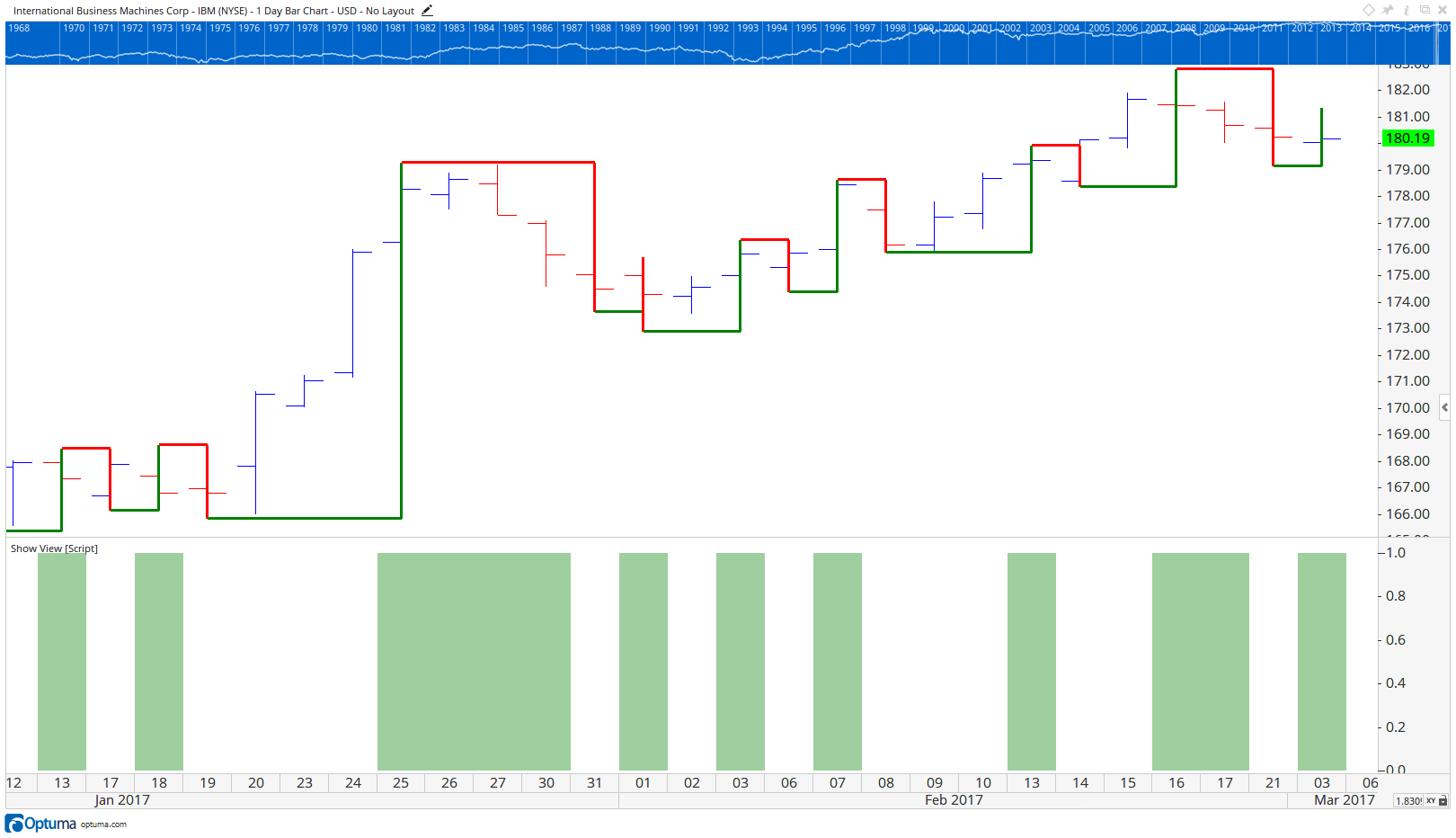Click date label 31 on the time axis
Image resolution: width=1456 pixels, height=838 pixels.
point(594,783)
